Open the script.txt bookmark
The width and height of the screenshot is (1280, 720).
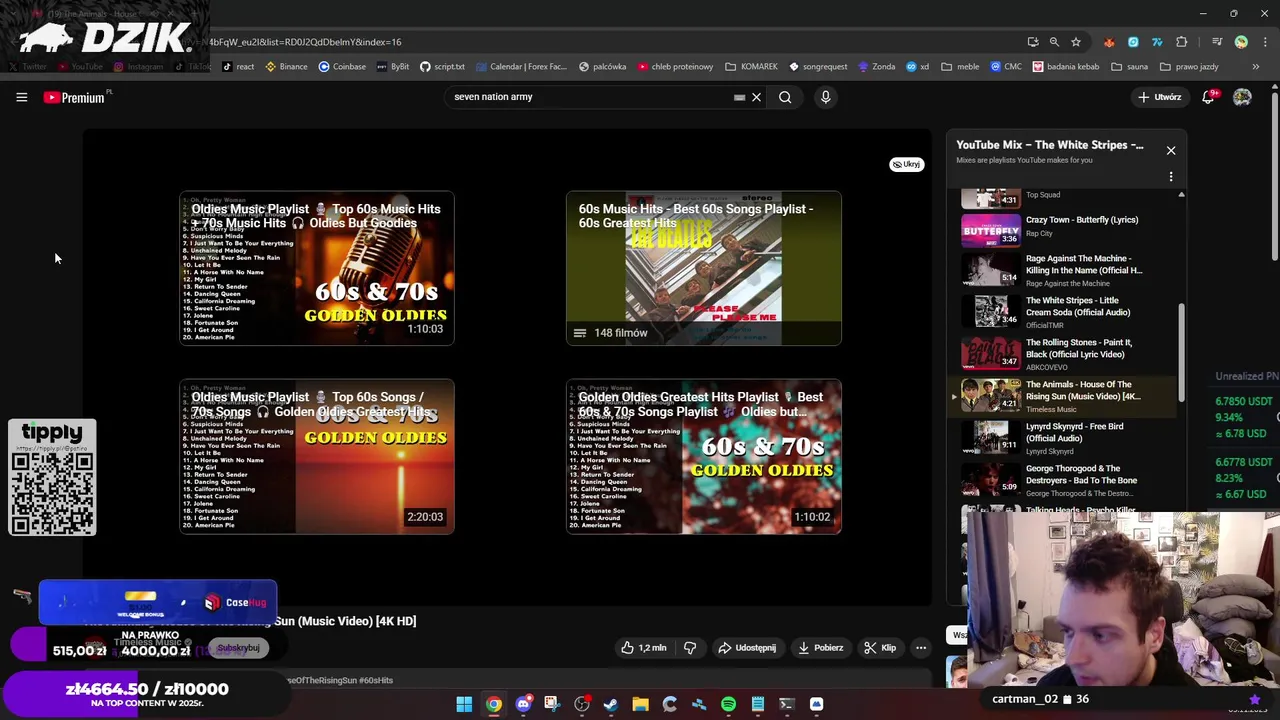tap(442, 67)
